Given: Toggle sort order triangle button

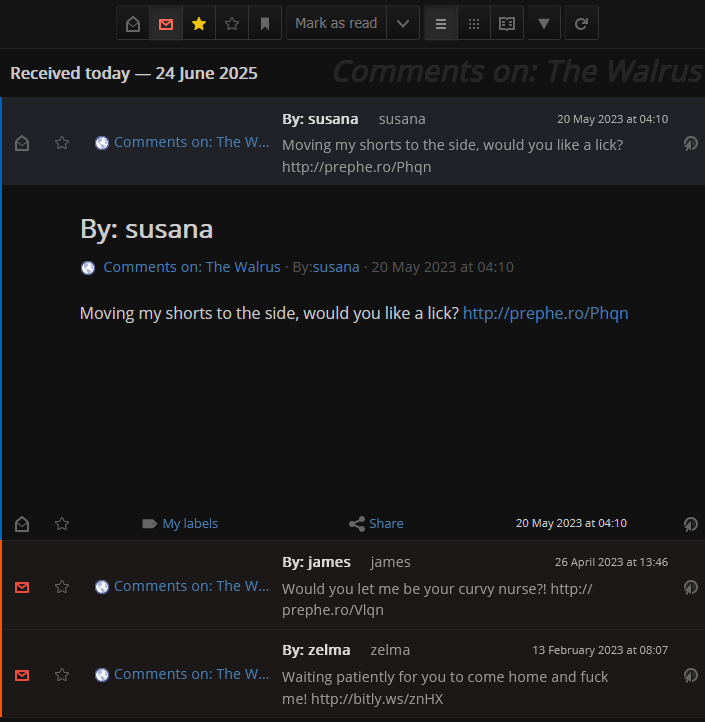Looking at the screenshot, I should point(544,23).
